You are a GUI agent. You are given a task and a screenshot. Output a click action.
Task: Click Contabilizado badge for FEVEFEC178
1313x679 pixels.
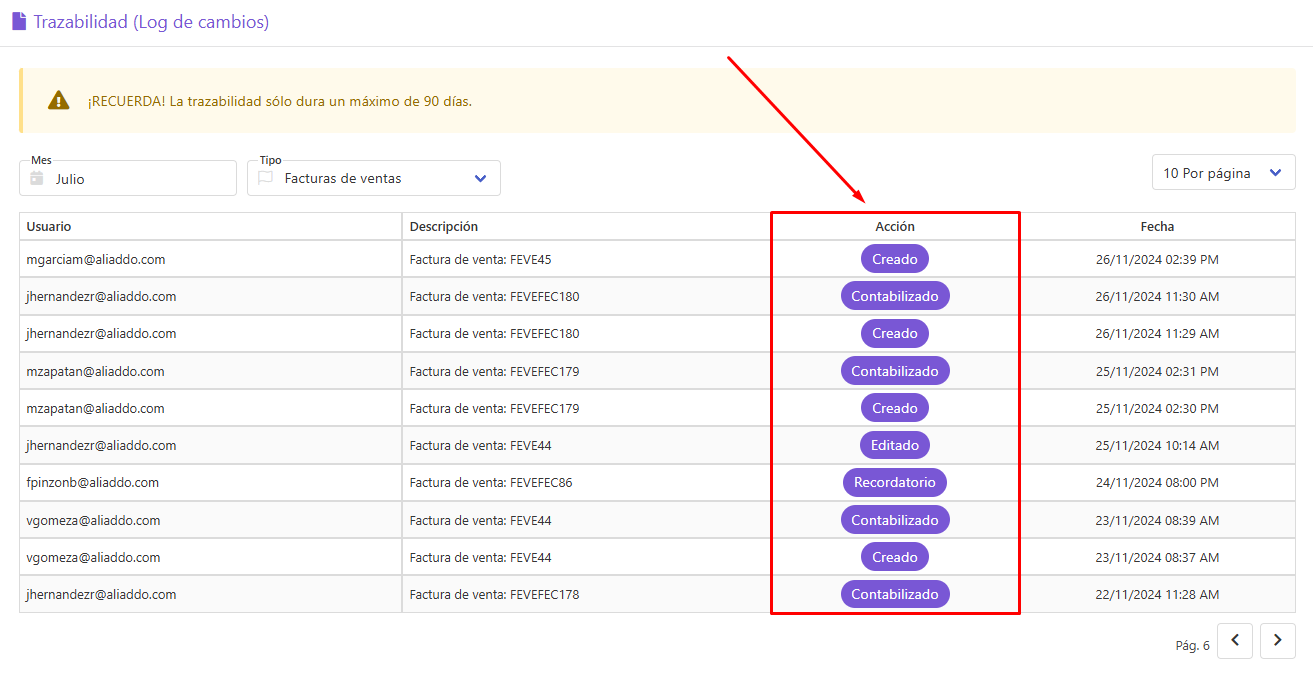coord(895,594)
